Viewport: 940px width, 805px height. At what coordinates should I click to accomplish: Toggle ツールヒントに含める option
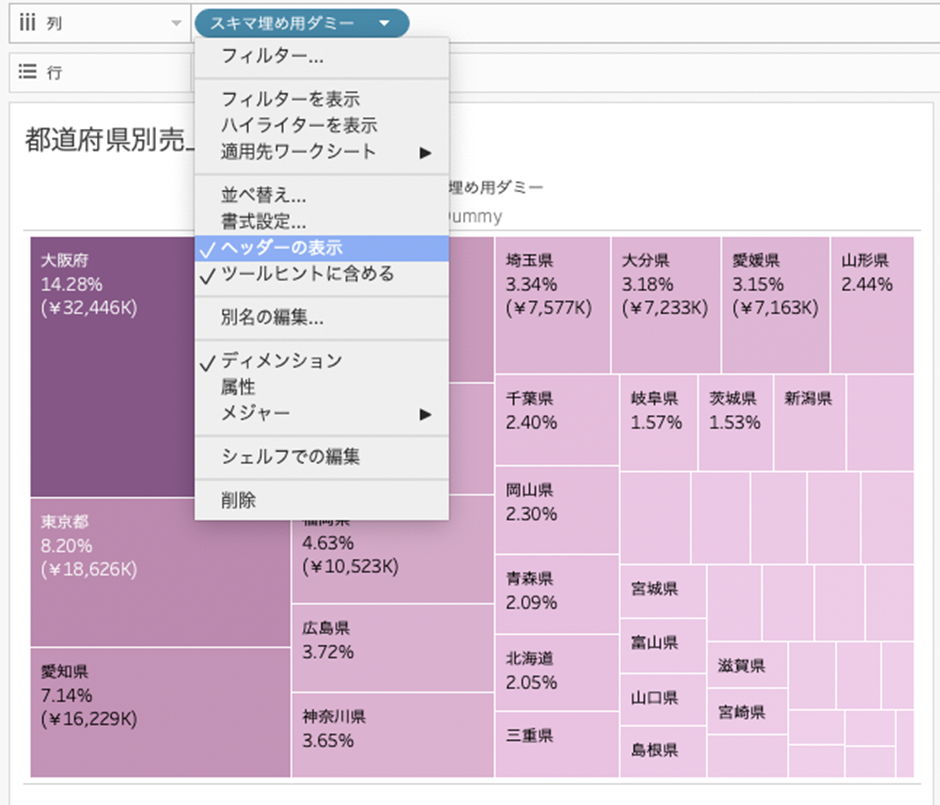[322, 275]
